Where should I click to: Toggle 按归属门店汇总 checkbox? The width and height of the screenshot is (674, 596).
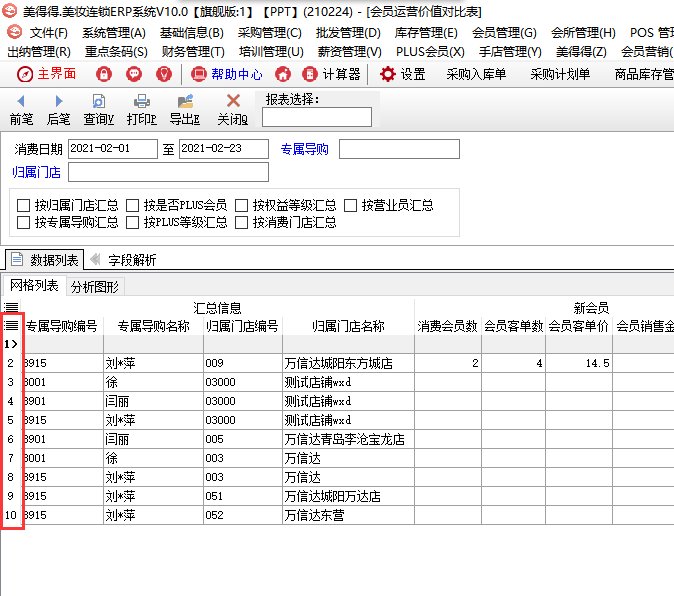pyautogui.click(x=23, y=205)
